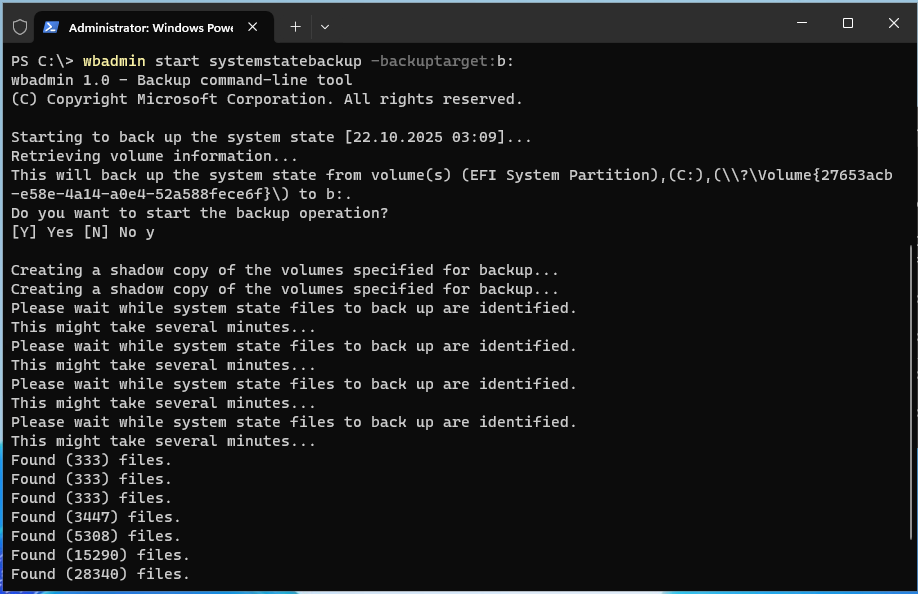
Task: Click the '-backuptarget:b:' parameter text
Action: tap(443, 61)
